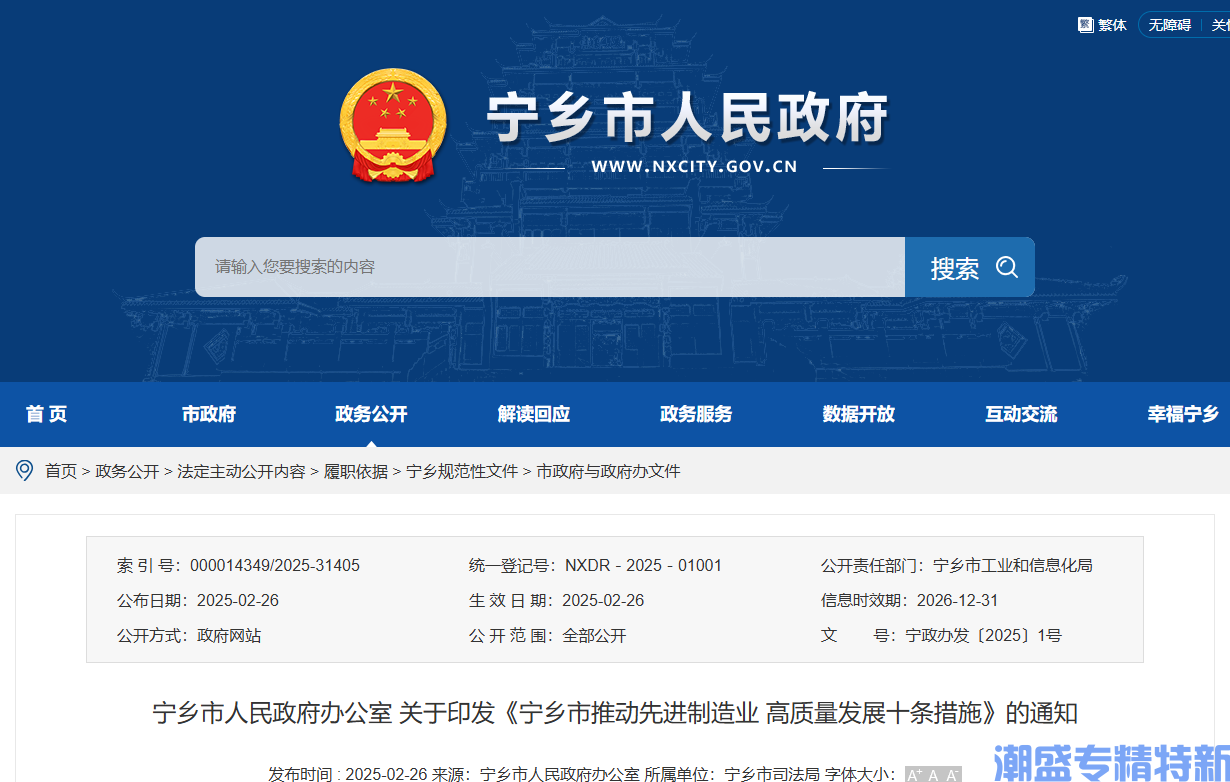The image size is (1230, 782).
Task: Click index number 000014349/2025-31405
Action: coord(275,566)
